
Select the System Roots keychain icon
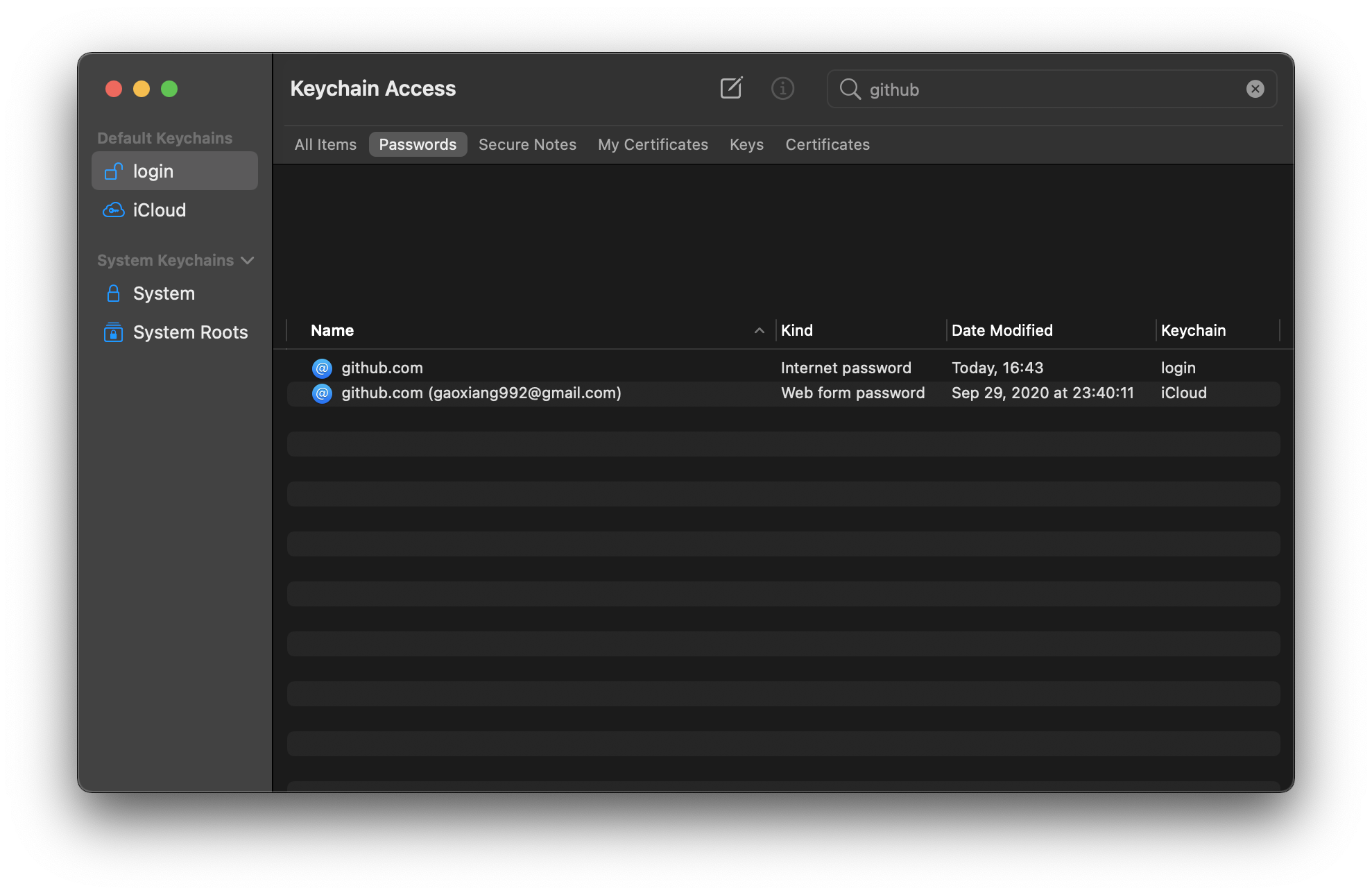point(113,332)
